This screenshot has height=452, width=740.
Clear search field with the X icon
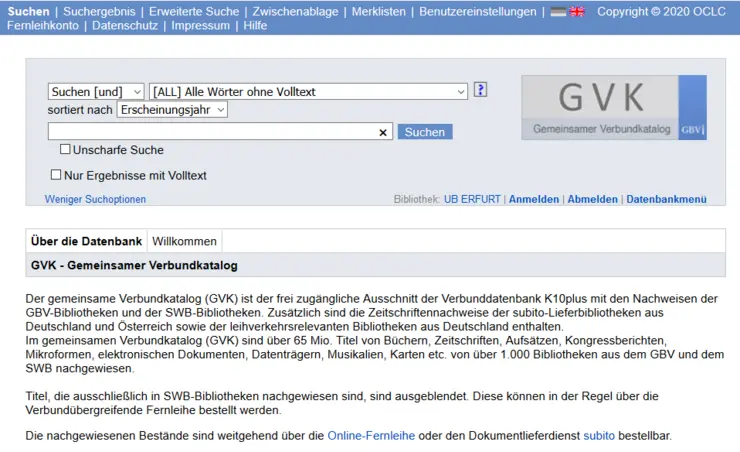(x=383, y=132)
